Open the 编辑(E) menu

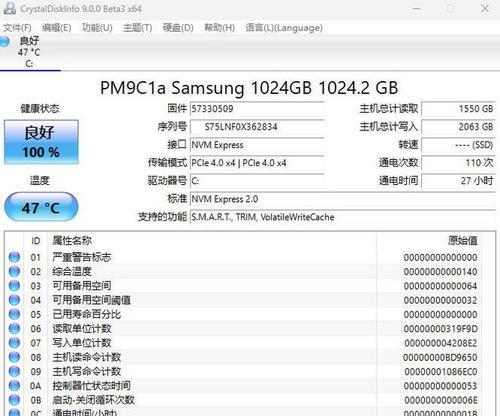click(56, 27)
